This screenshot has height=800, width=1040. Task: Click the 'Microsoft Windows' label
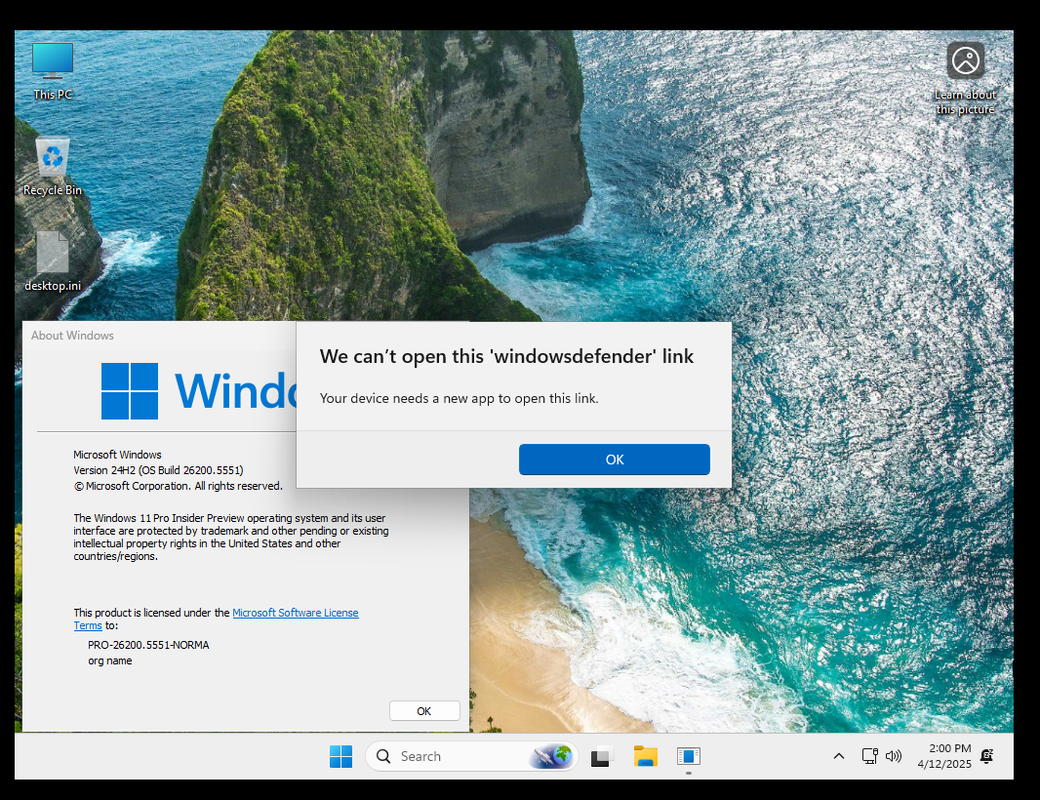[x=117, y=454]
